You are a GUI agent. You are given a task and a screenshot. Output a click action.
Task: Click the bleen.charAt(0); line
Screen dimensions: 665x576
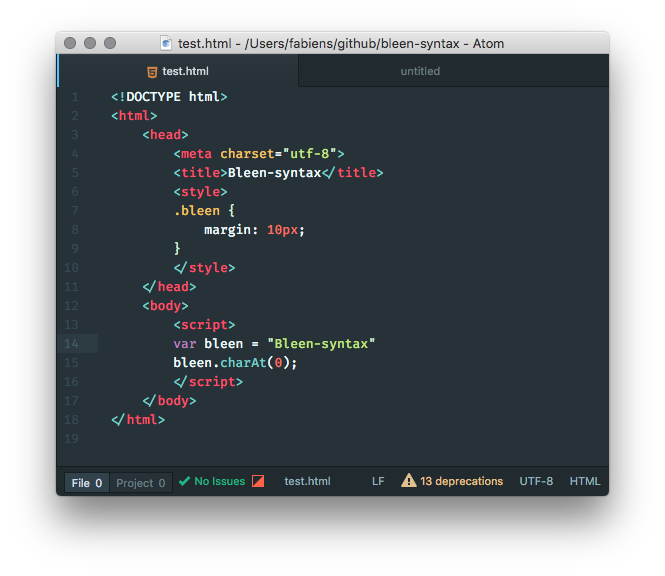coord(235,363)
